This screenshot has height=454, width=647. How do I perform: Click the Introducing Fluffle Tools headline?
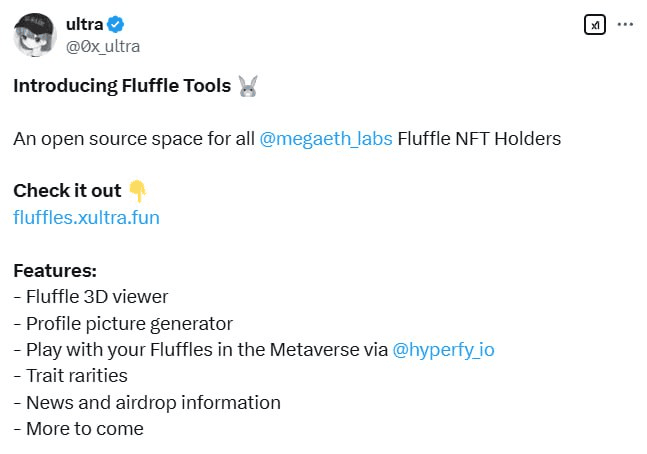coord(122,86)
